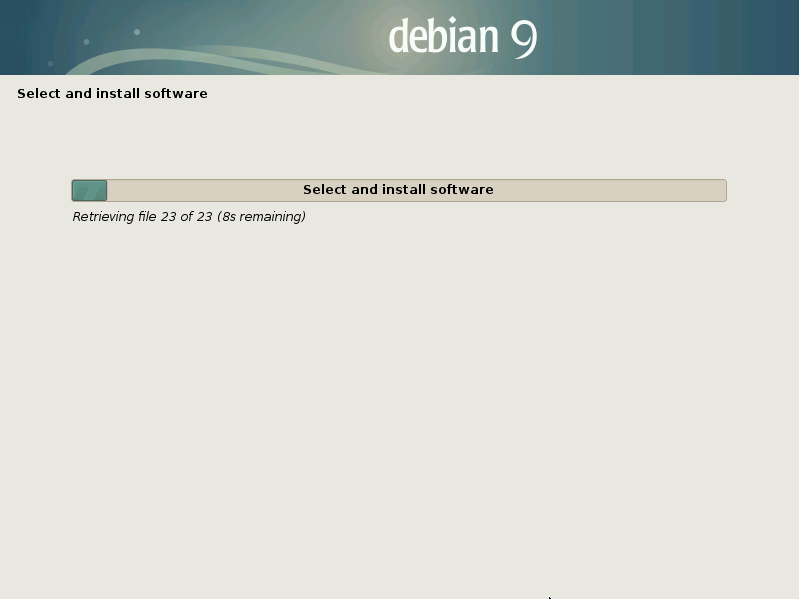Click the "debian" word in the banner
The height and width of the screenshot is (599, 799).
pyautogui.click(x=443, y=38)
